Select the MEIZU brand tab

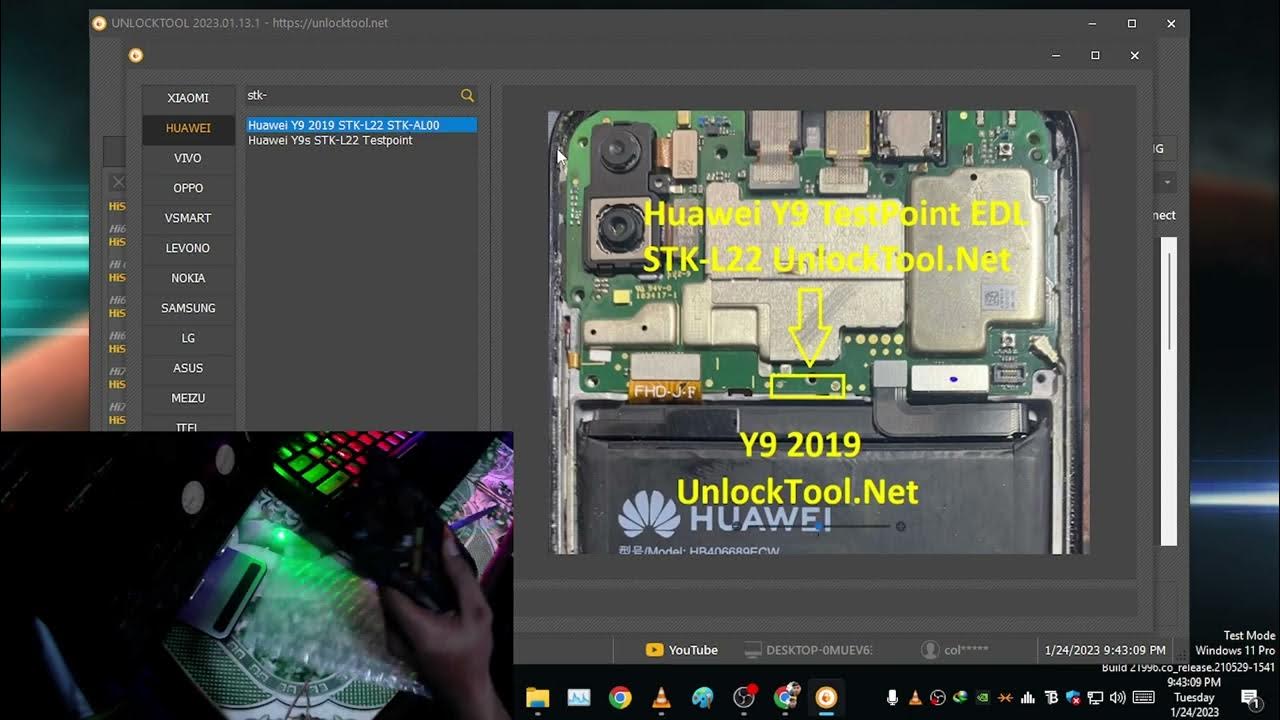(188, 398)
